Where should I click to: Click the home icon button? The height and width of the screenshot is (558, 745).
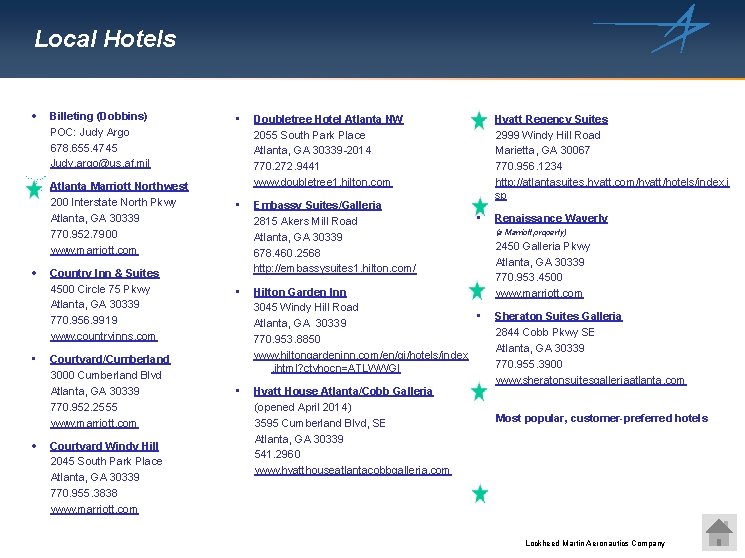click(x=719, y=532)
